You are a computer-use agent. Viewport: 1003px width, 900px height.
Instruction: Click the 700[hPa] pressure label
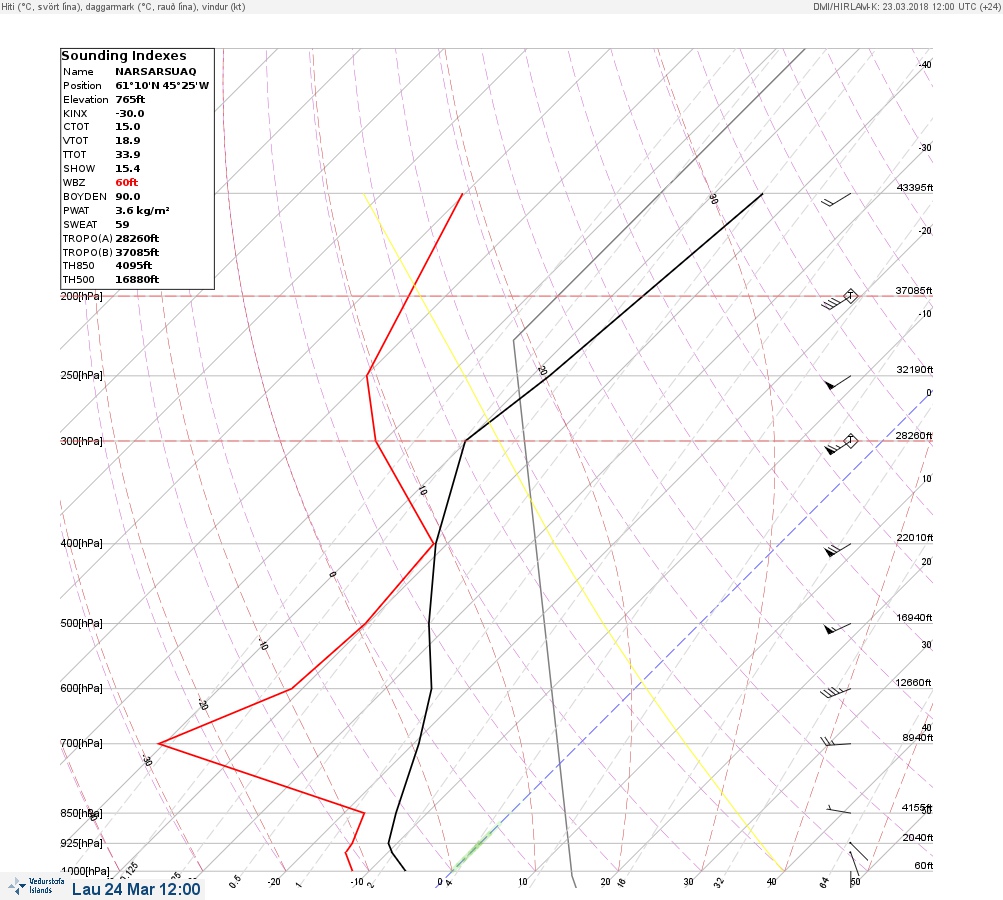81,743
